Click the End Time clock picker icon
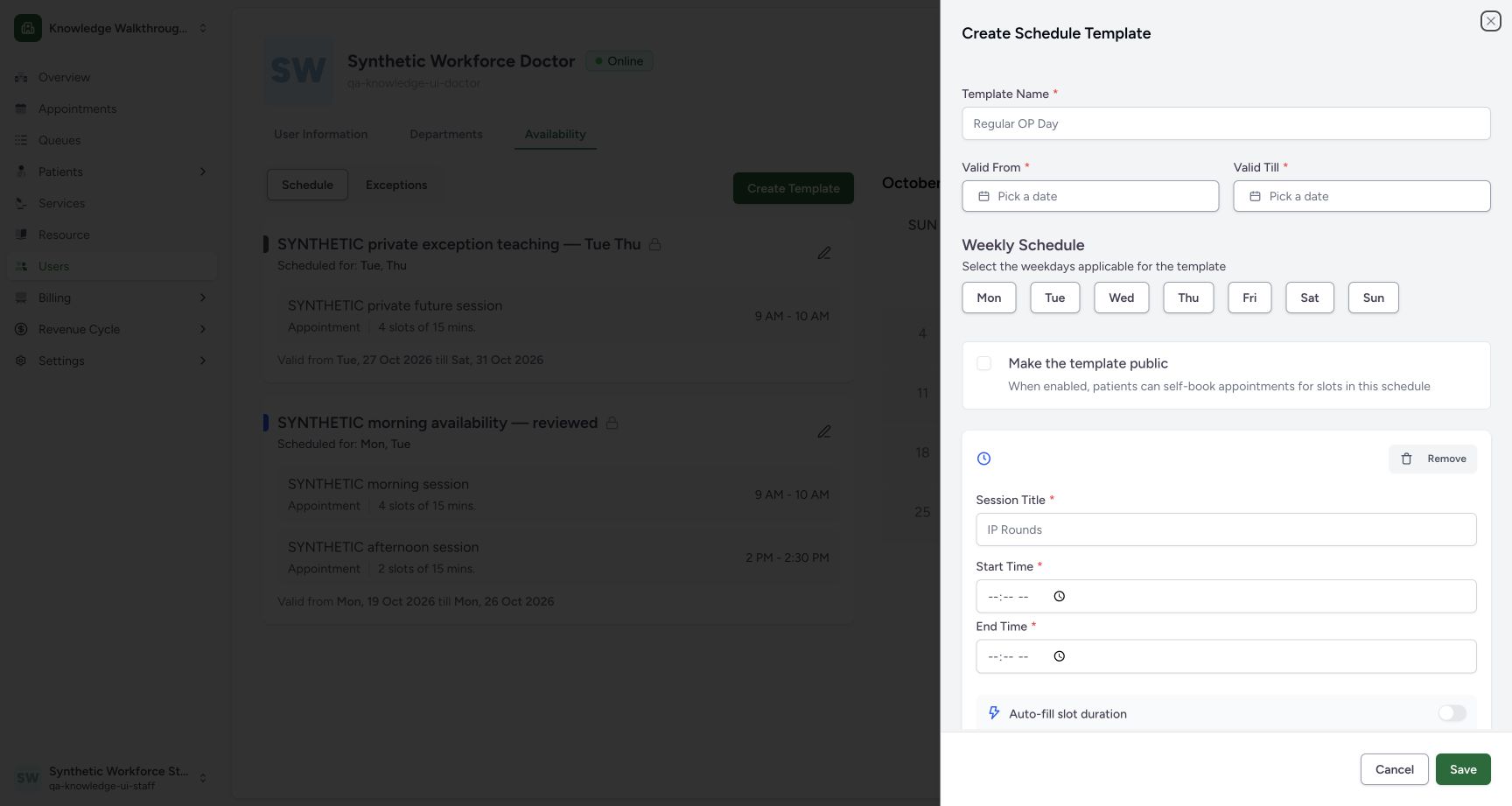 coord(1060,656)
